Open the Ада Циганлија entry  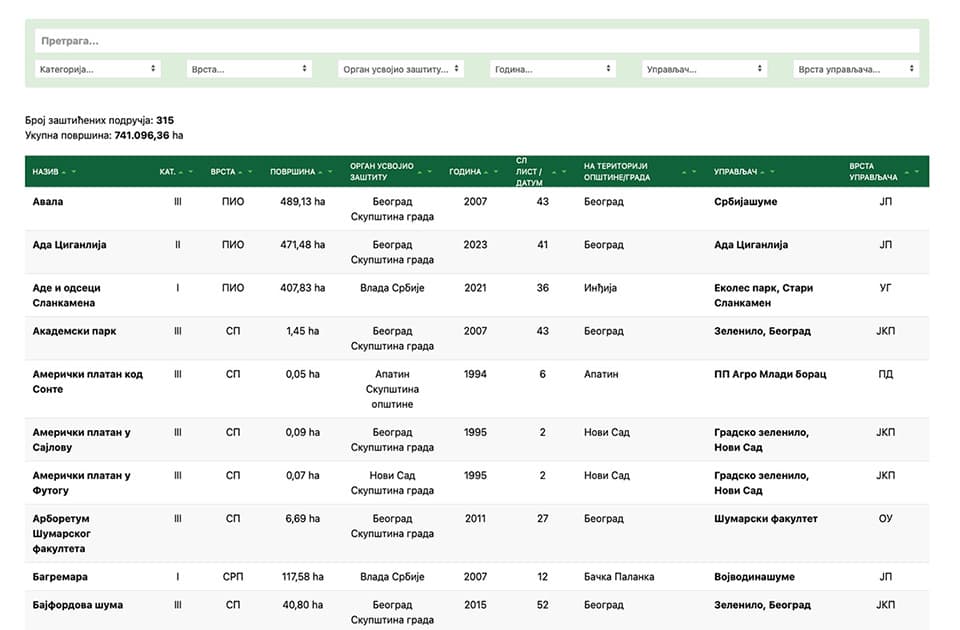[69, 245]
